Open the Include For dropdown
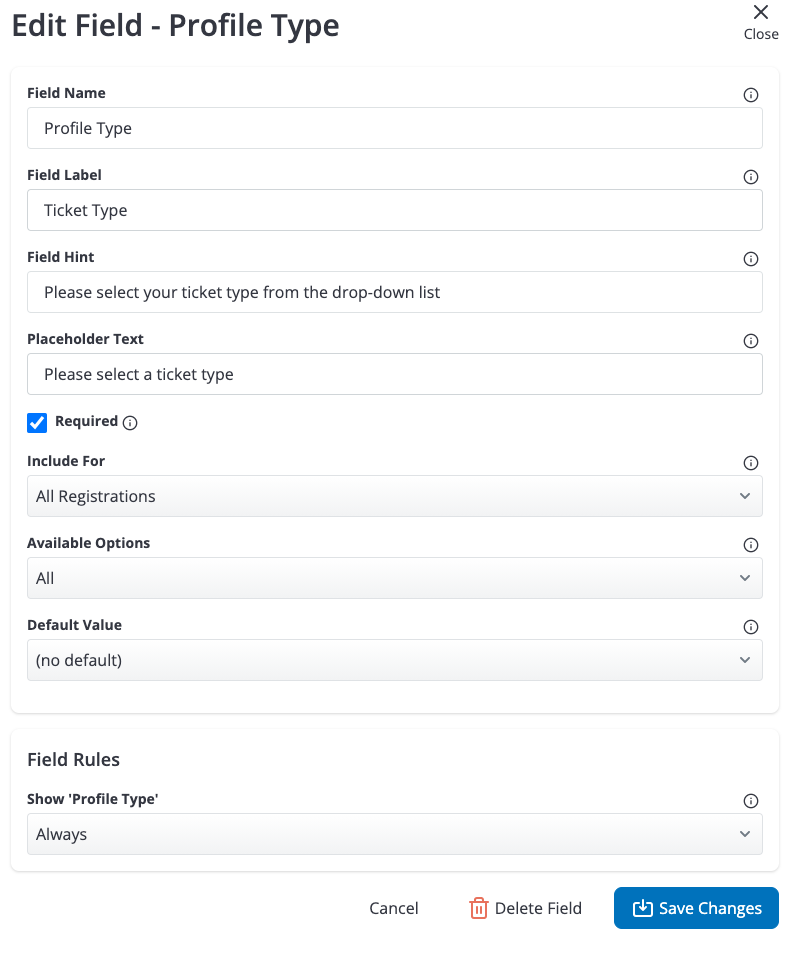Viewport: 785px width, 953px height. pos(394,496)
